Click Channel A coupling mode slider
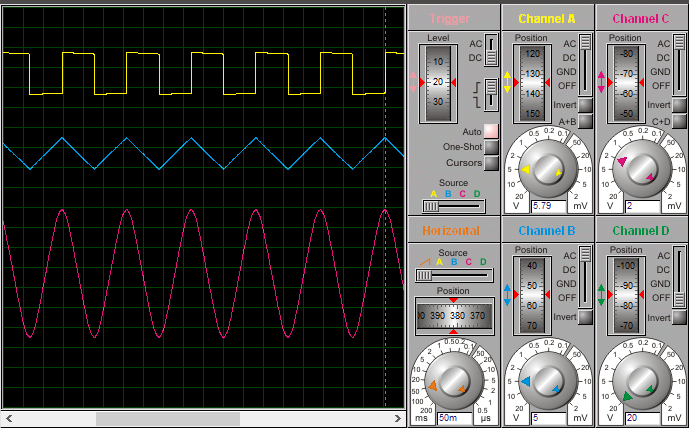The height and width of the screenshot is (428, 689). [x=585, y=65]
